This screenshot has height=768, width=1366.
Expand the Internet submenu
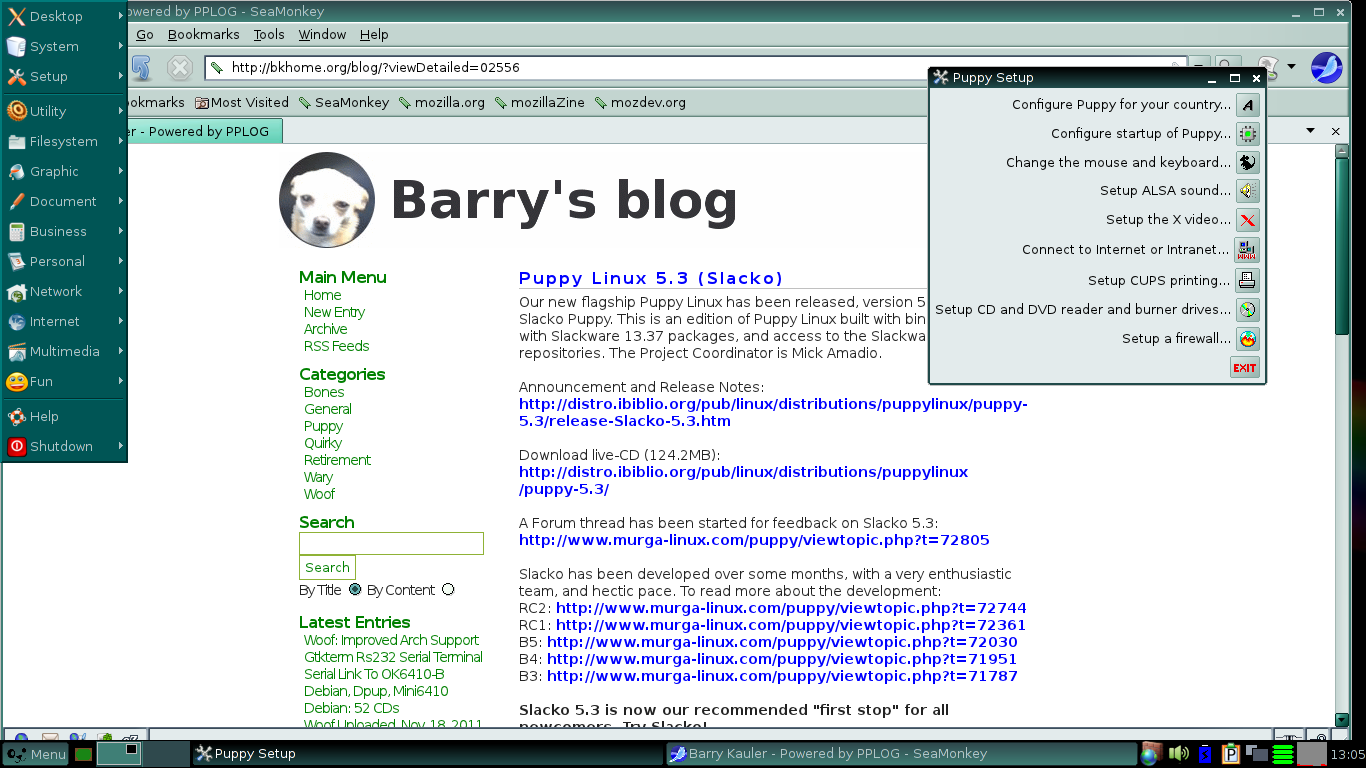pos(64,321)
